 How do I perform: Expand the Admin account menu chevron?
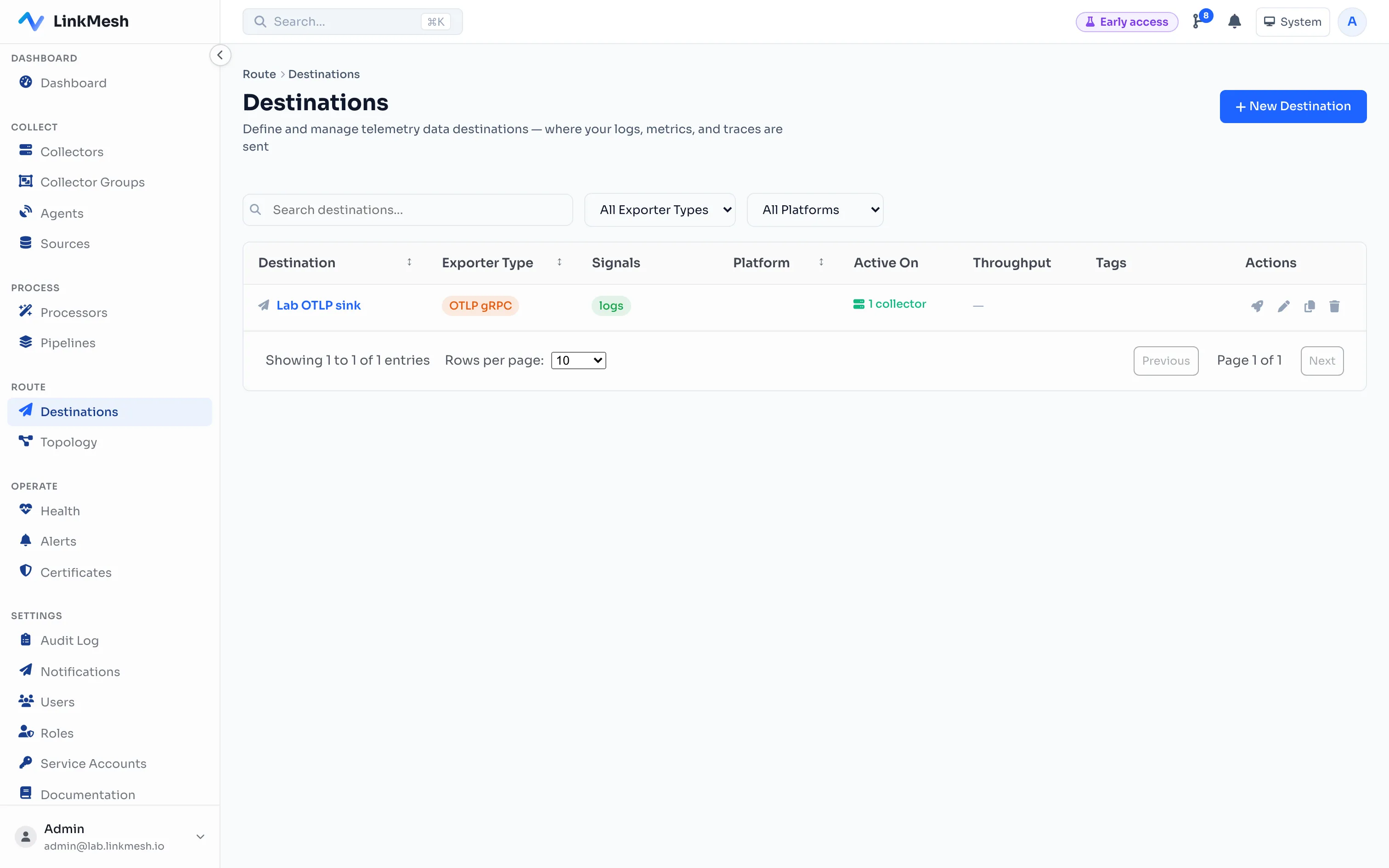200,837
